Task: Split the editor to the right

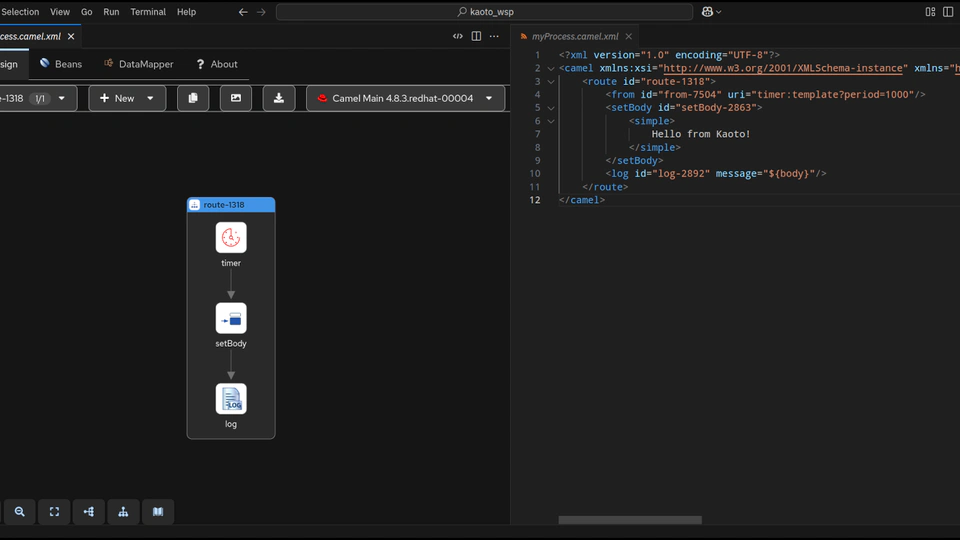Action: tap(476, 36)
